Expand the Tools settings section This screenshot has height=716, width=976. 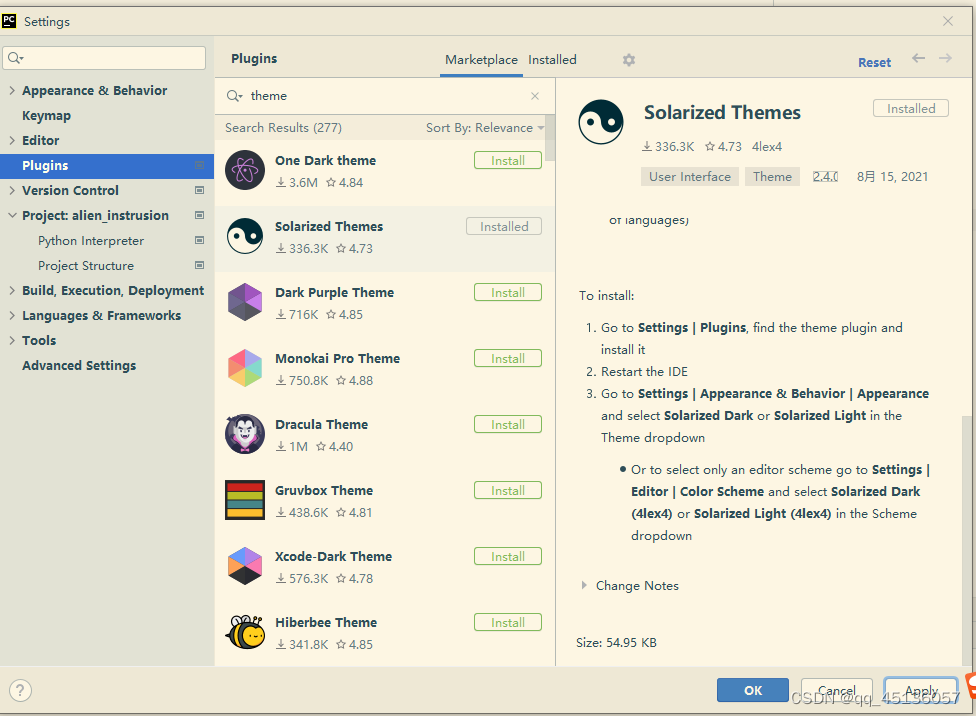click(x=12, y=340)
